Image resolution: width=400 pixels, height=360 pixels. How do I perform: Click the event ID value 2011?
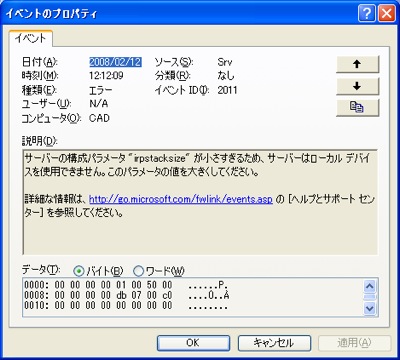point(227,90)
